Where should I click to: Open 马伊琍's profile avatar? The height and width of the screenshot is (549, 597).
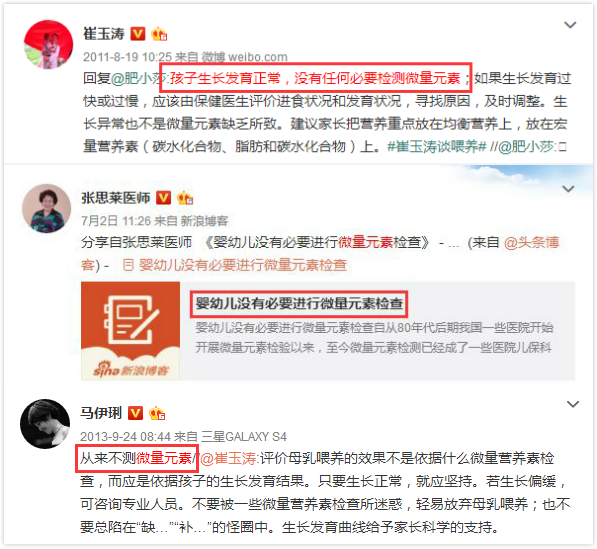click(x=45, y=423)
